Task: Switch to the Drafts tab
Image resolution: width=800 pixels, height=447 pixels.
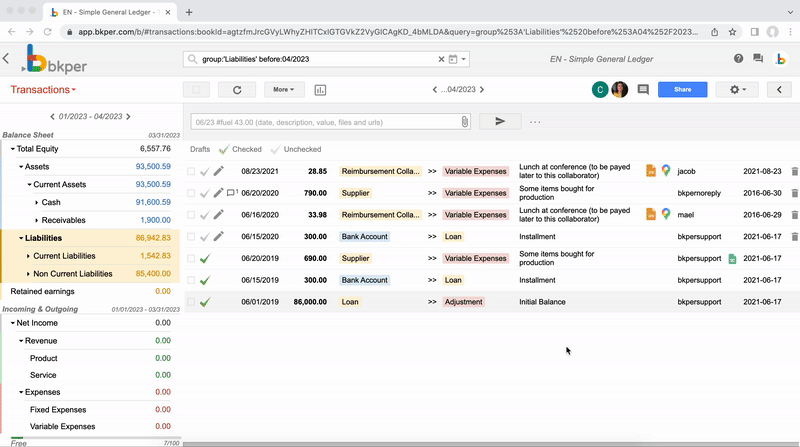Action: pyautogui.click(x=200, y=149)
